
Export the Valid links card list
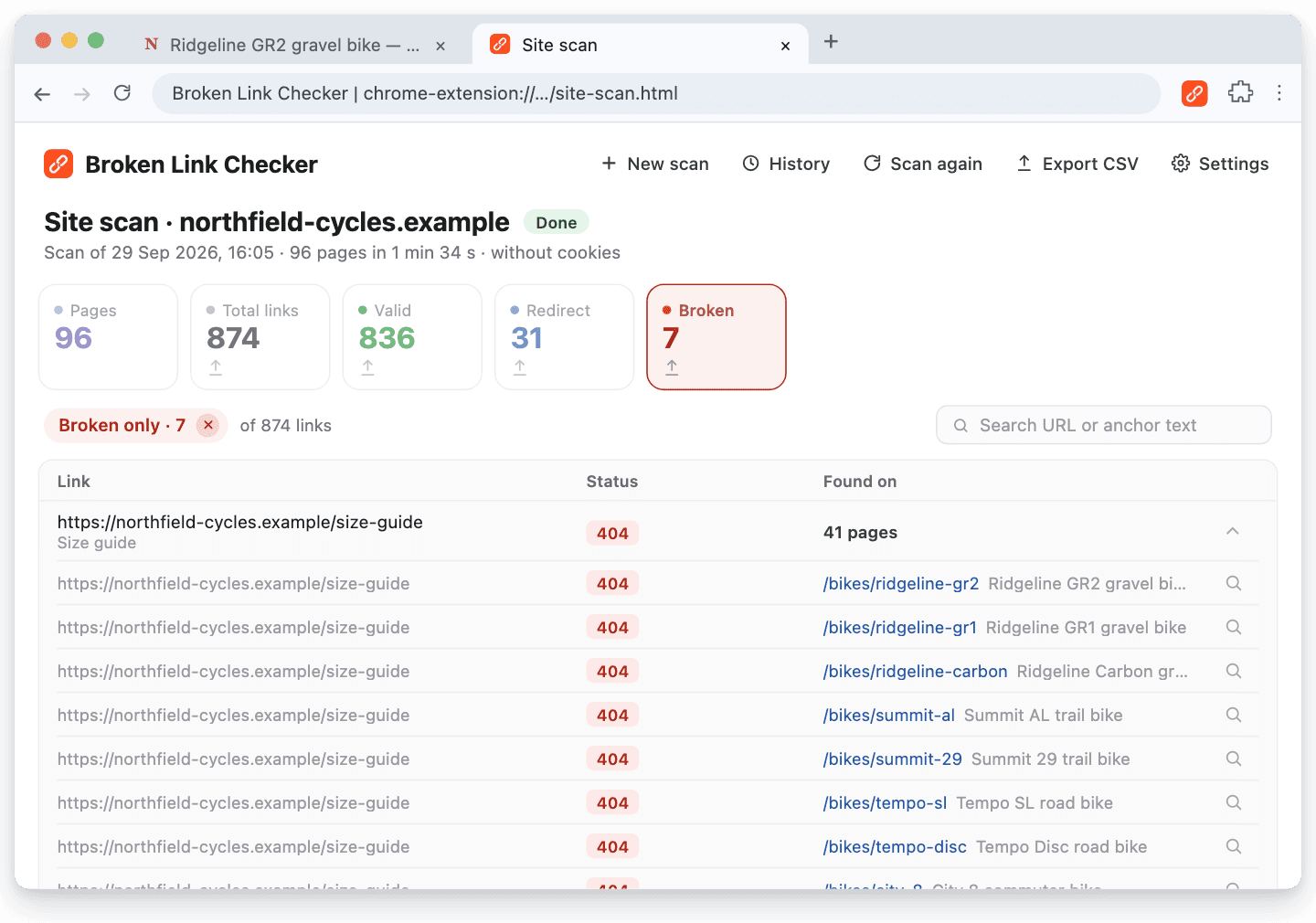click(367, 367)
